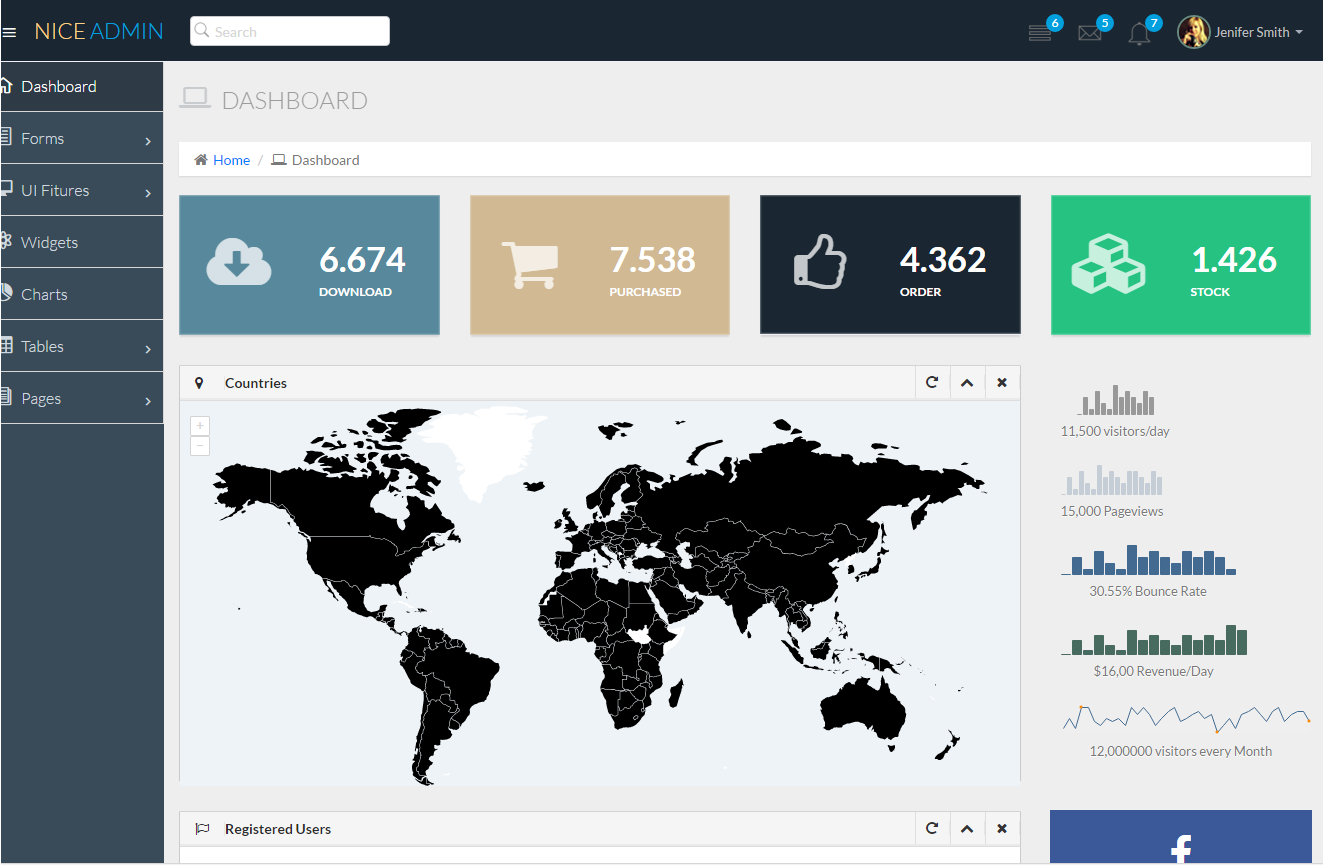Close the Countries panel
The height and width of the screenshot is (865, 1323).
point(1002,382)
